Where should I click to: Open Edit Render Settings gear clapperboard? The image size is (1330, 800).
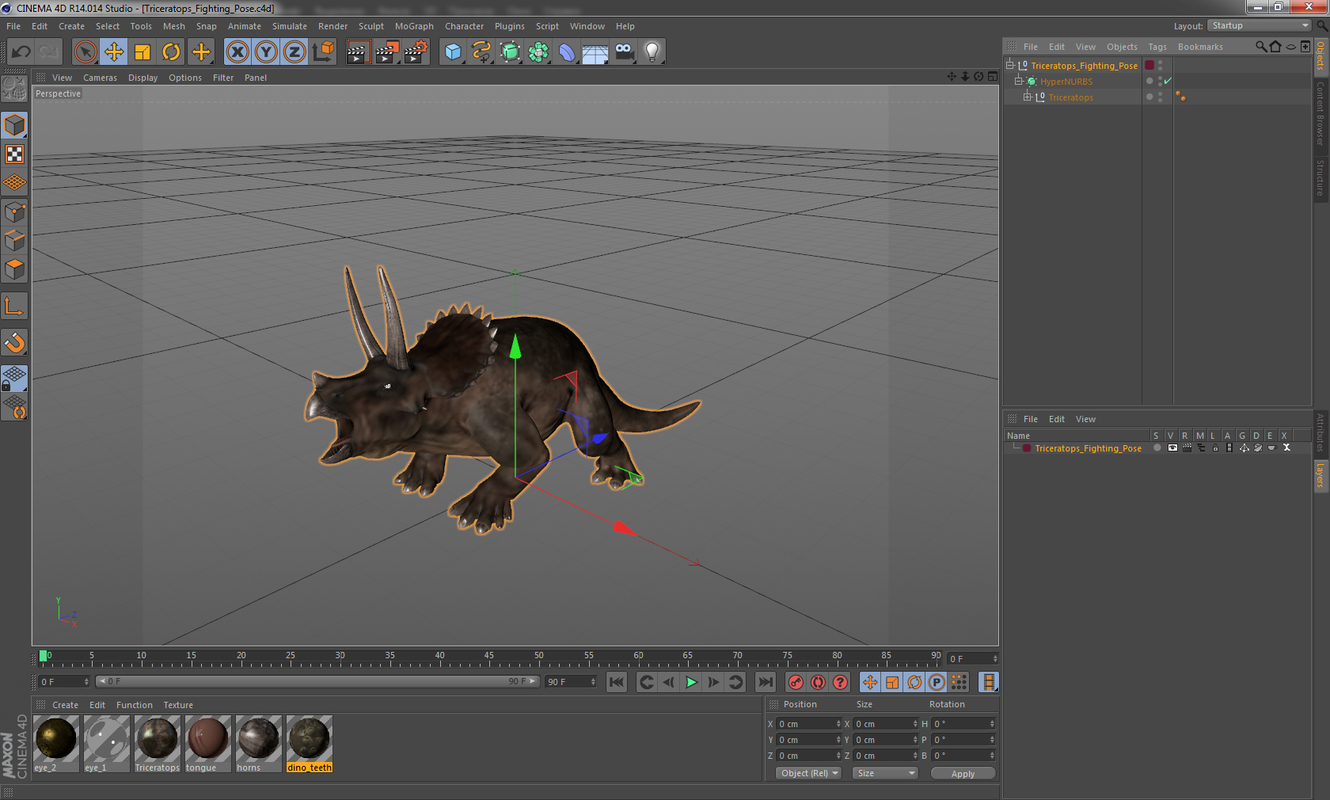point(416,51)
